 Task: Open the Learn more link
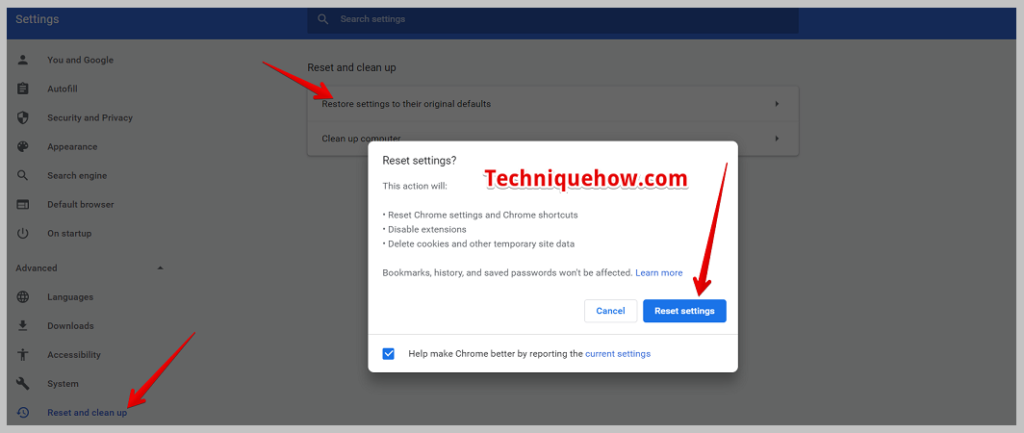659,273
